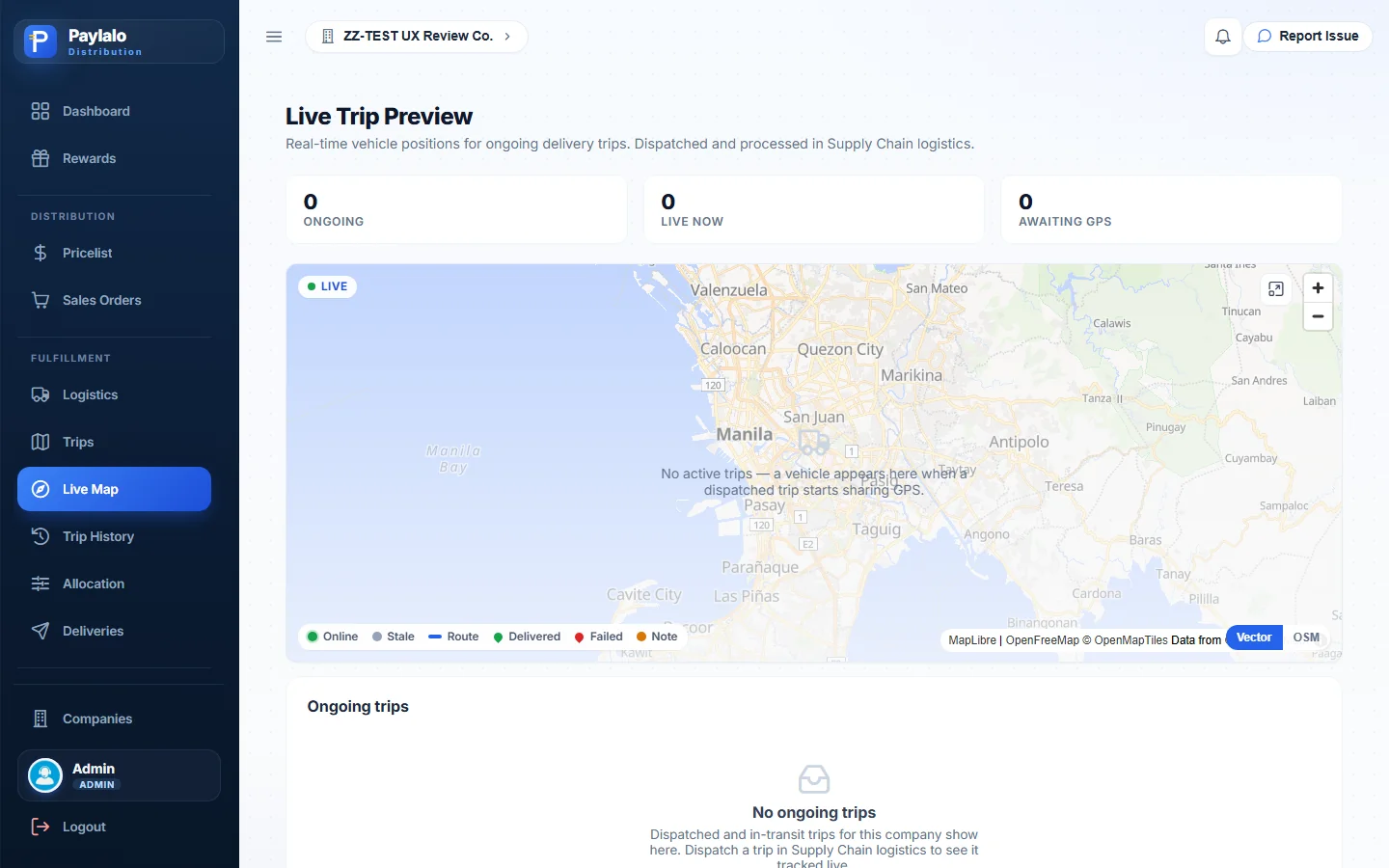Screen dimensions: 1389x868
Task: Click the Companies building icon
Action: pyautogui.click(x=41, y=719)
